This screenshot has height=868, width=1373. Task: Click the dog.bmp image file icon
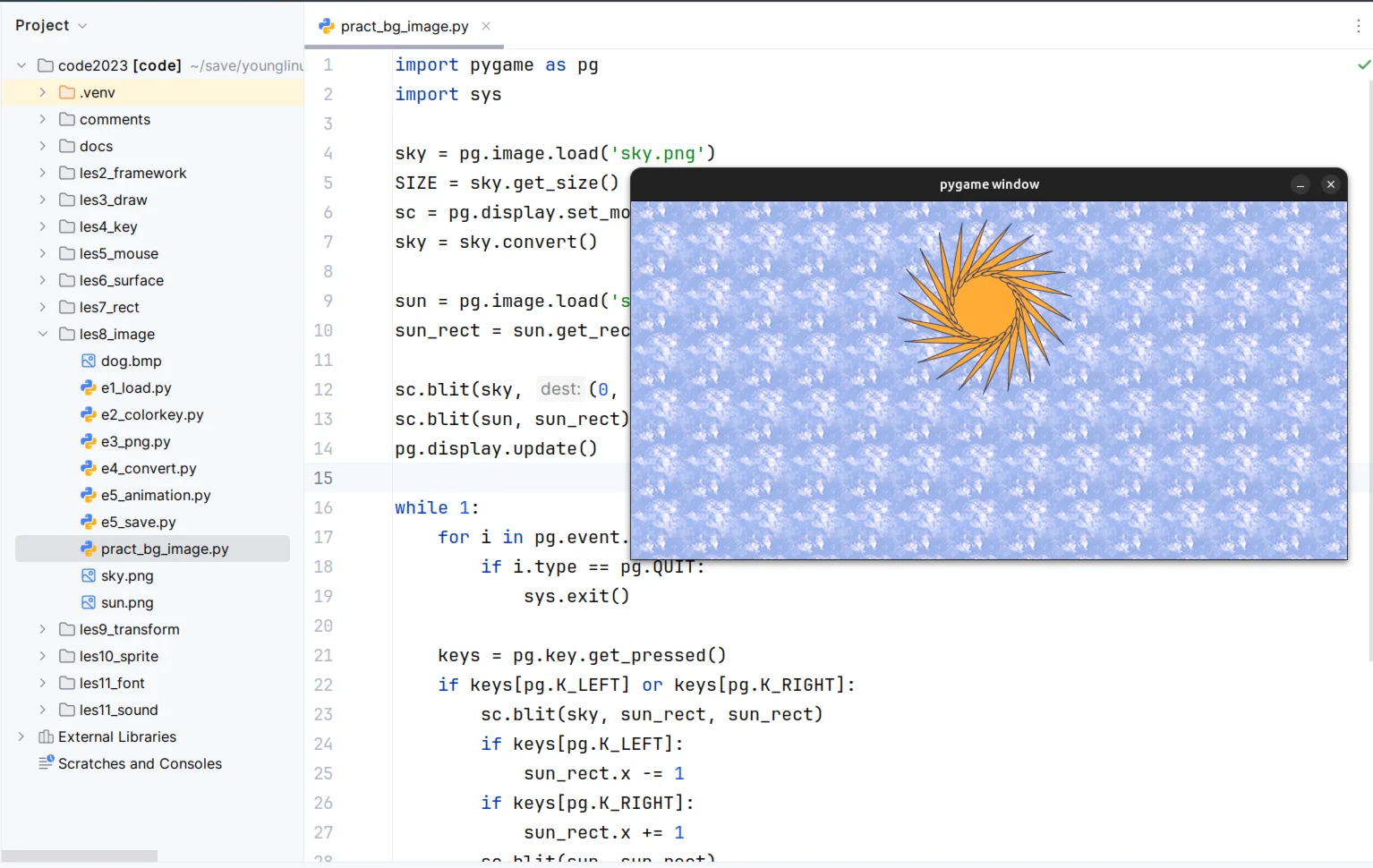pyautogui.click(x=89, y=361)
